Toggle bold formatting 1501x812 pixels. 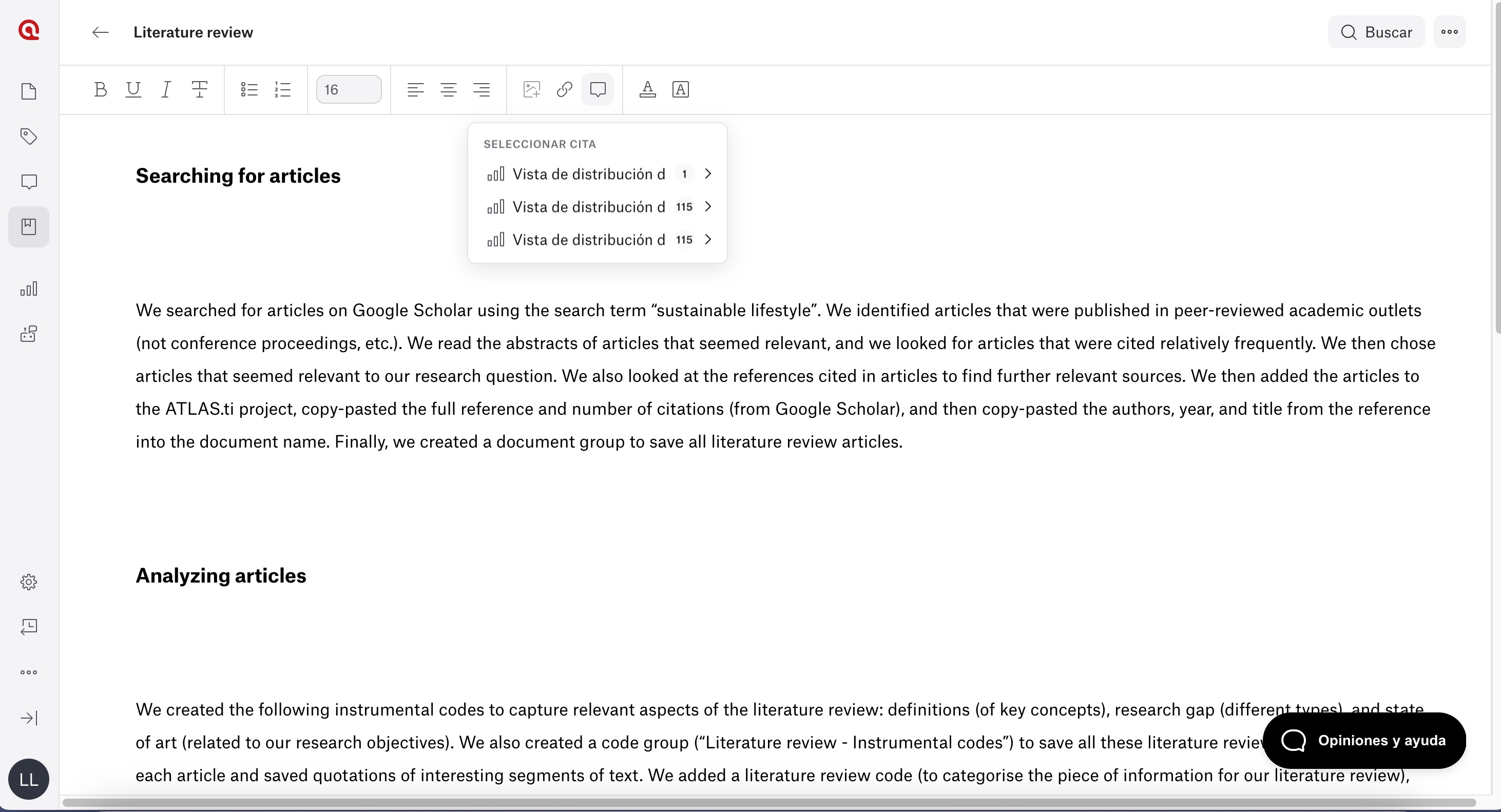(100, 89)
